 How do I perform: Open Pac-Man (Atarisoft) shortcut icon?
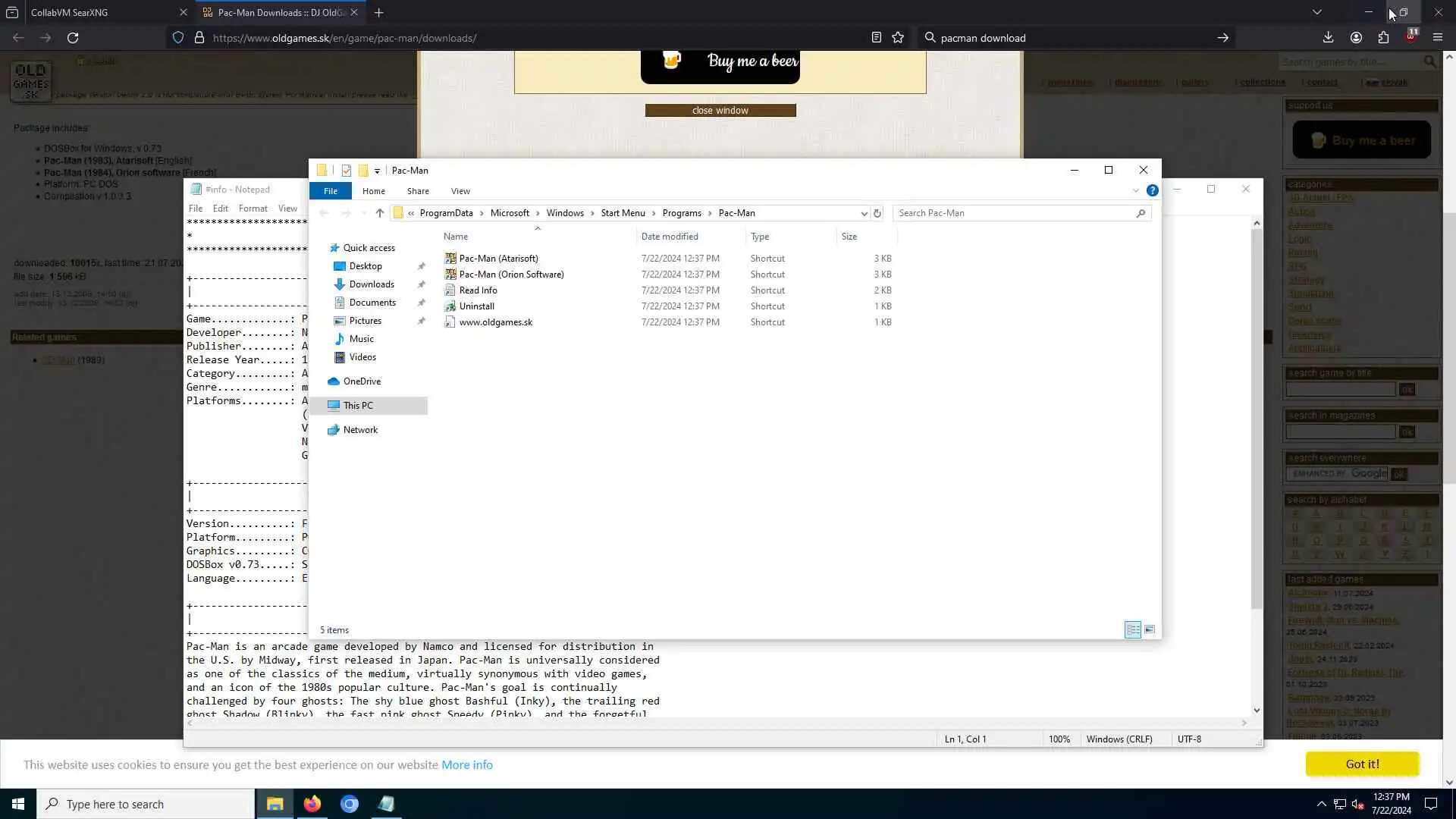point(450,259)
